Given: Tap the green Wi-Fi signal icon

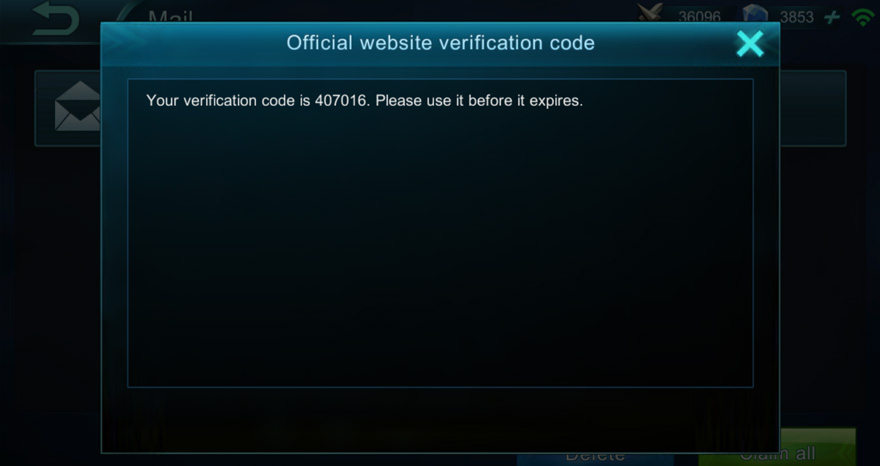Looking at the screenshot, I should coord(862,17).
